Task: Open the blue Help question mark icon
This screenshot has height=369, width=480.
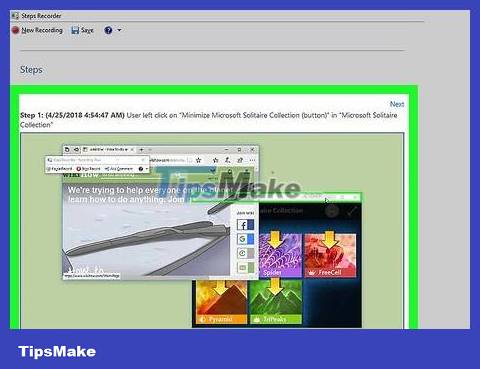Action: coord(108,30)
